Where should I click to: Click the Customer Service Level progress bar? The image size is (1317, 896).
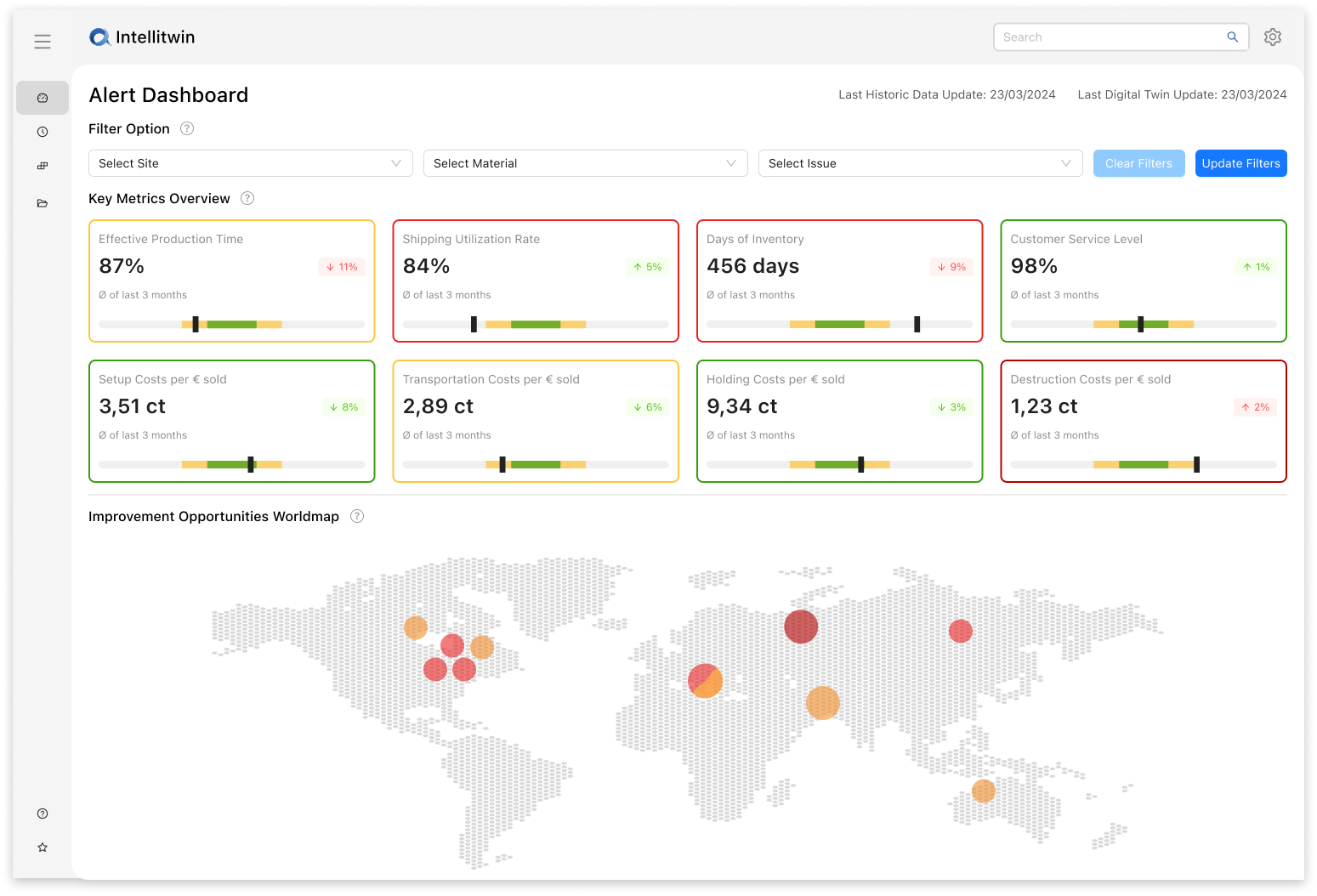pos(1143,324)
